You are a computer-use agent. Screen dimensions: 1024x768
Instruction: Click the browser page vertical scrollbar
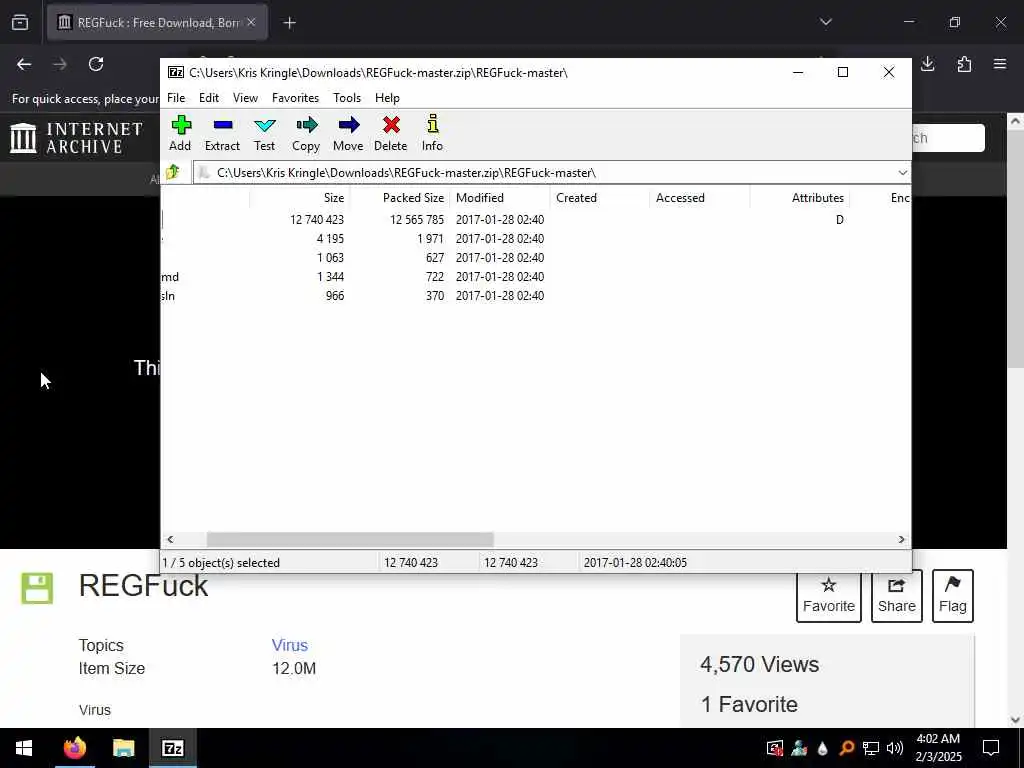pos(1015,248)
